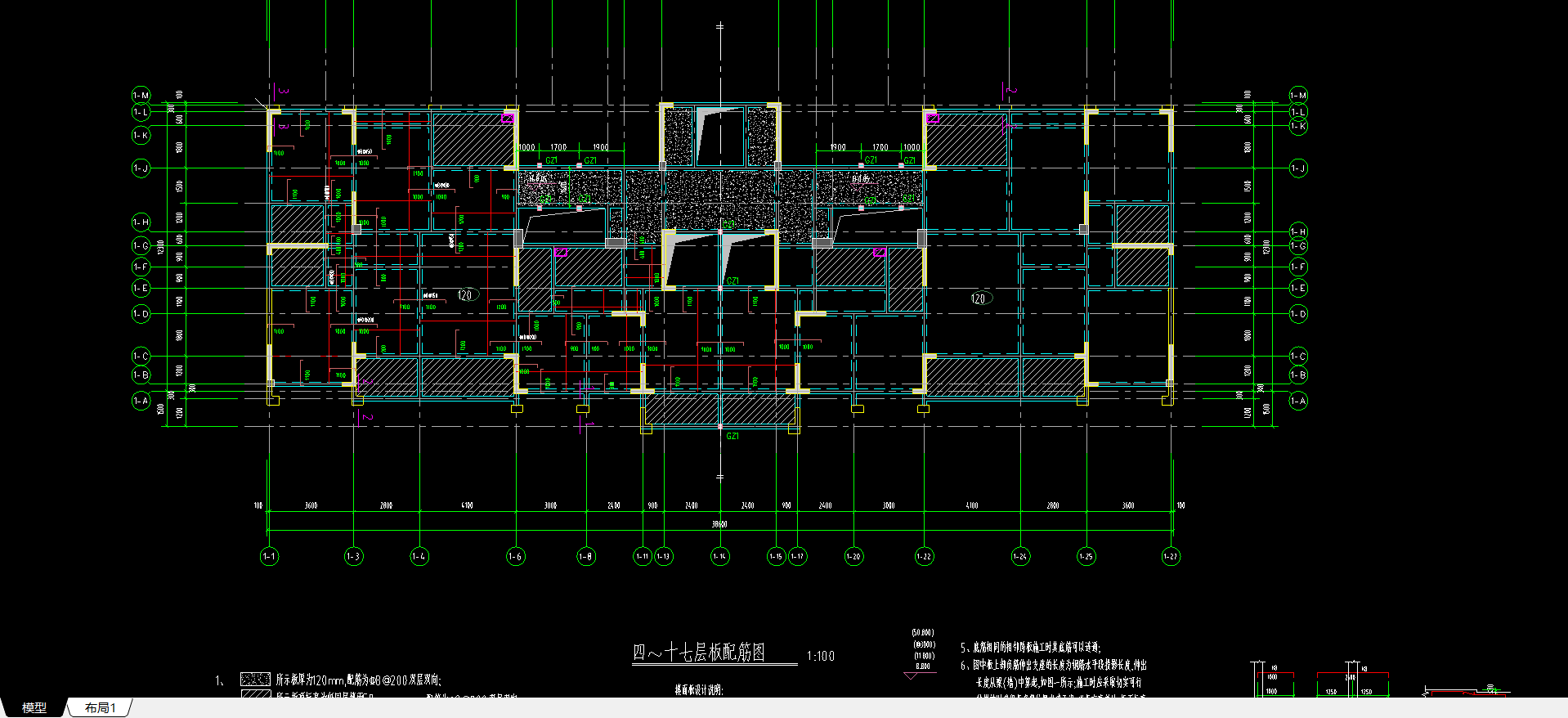Select grid bubble 1-6 at the bottom

tap(515, 557)
